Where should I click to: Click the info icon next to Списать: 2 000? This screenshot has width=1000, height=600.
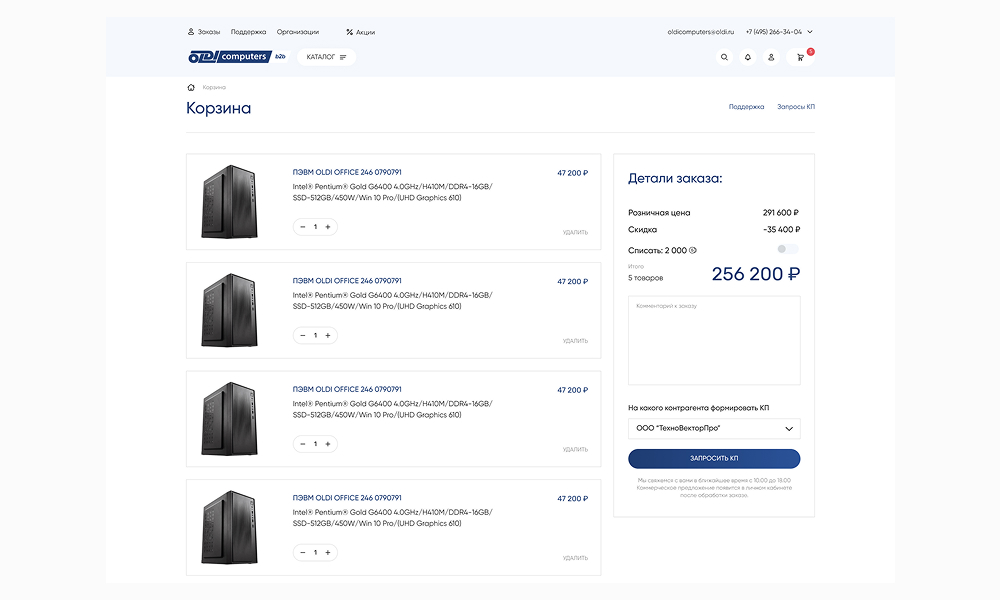[x=693, y=250]
